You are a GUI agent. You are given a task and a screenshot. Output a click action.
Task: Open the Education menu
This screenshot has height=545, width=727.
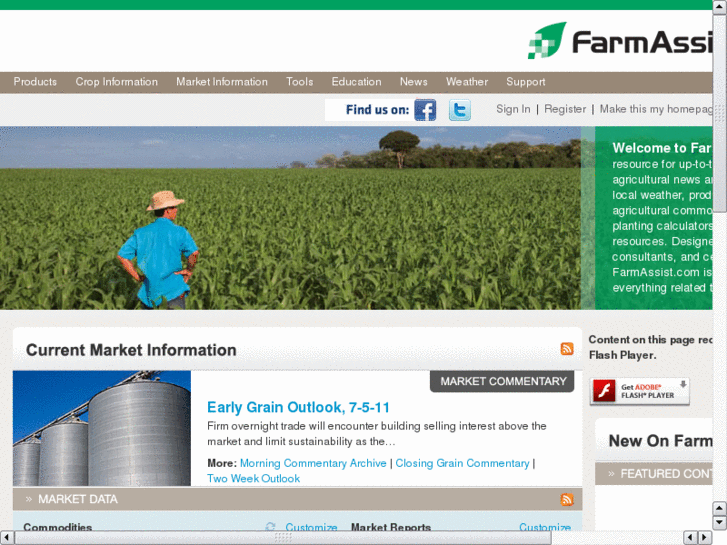[357, 82]
